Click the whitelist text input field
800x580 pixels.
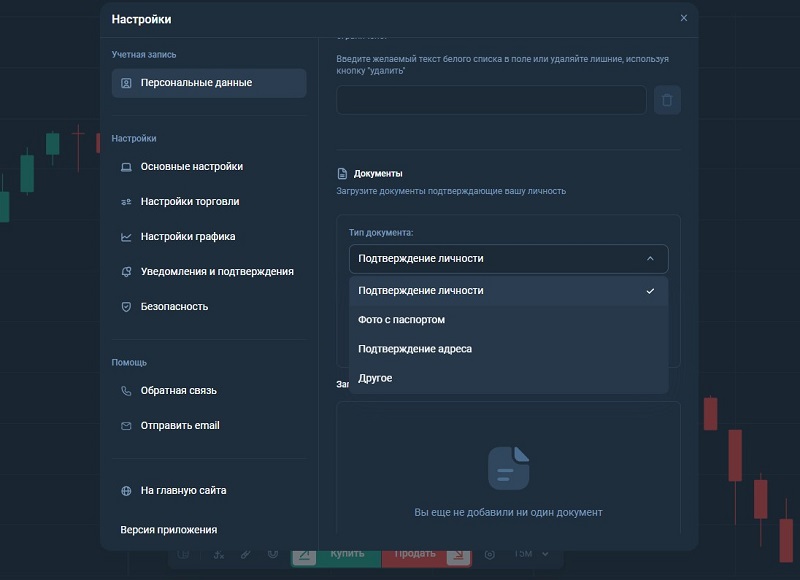coord(491,100)
